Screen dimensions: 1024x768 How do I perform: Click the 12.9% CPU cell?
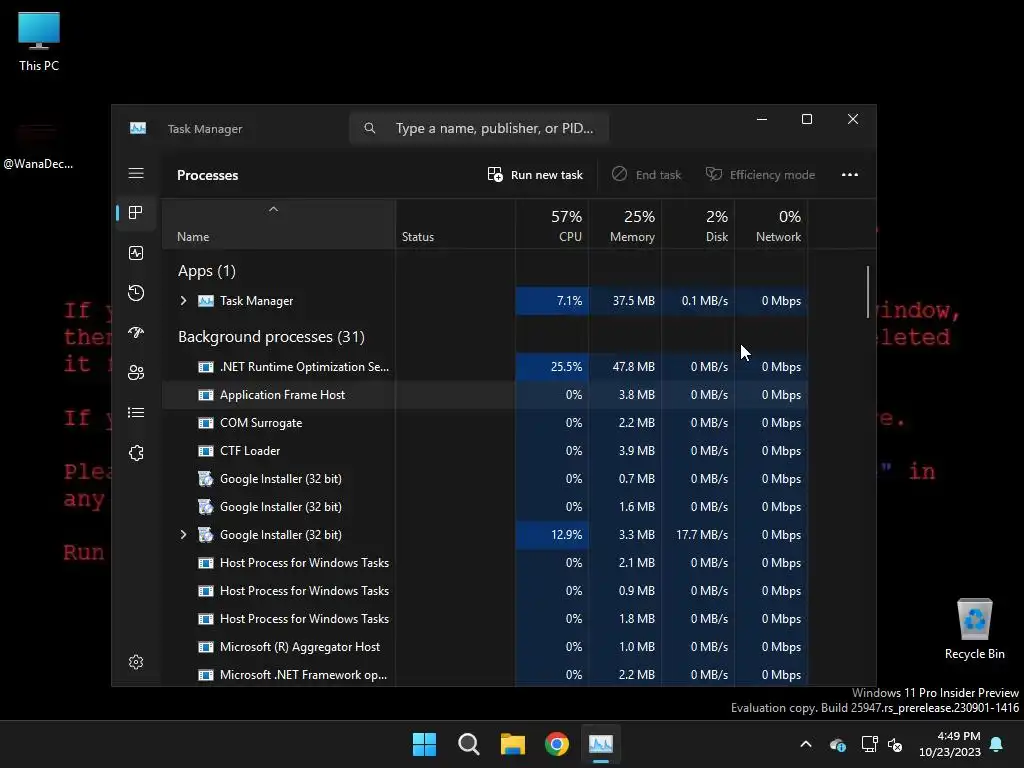(552, 535)
